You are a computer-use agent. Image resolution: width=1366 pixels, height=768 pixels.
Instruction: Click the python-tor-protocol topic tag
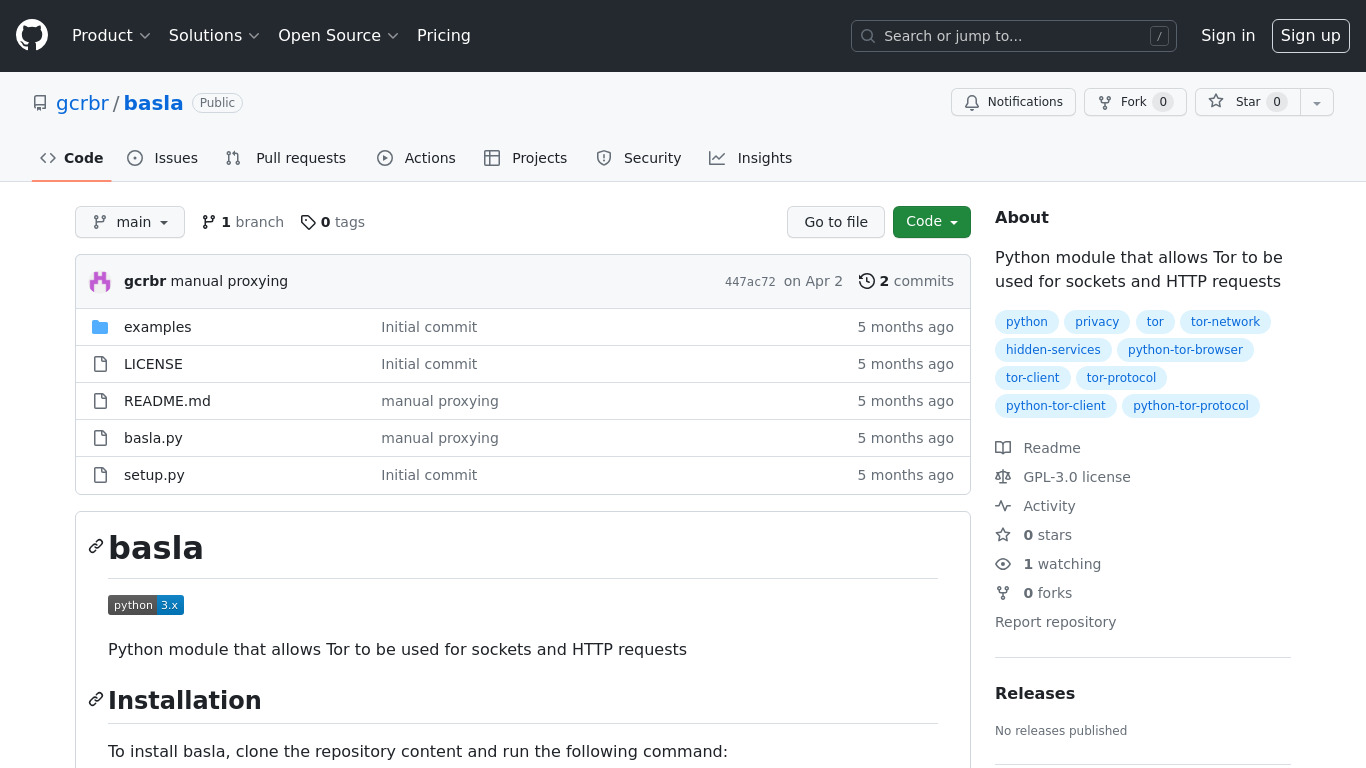[x=1191, y=406]
